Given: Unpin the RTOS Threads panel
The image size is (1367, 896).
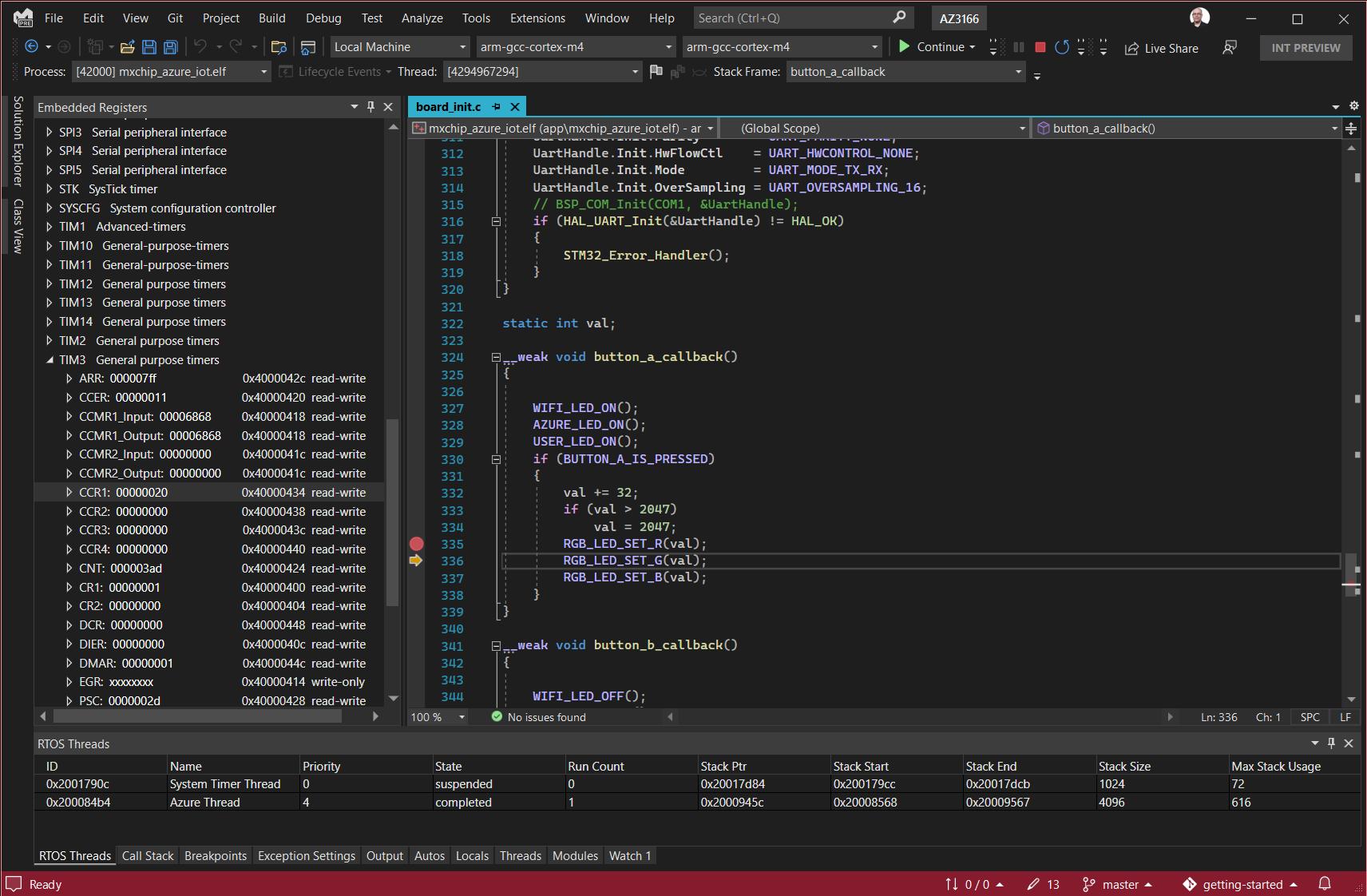Looking at the screenshot, I should coord(1331,743).
